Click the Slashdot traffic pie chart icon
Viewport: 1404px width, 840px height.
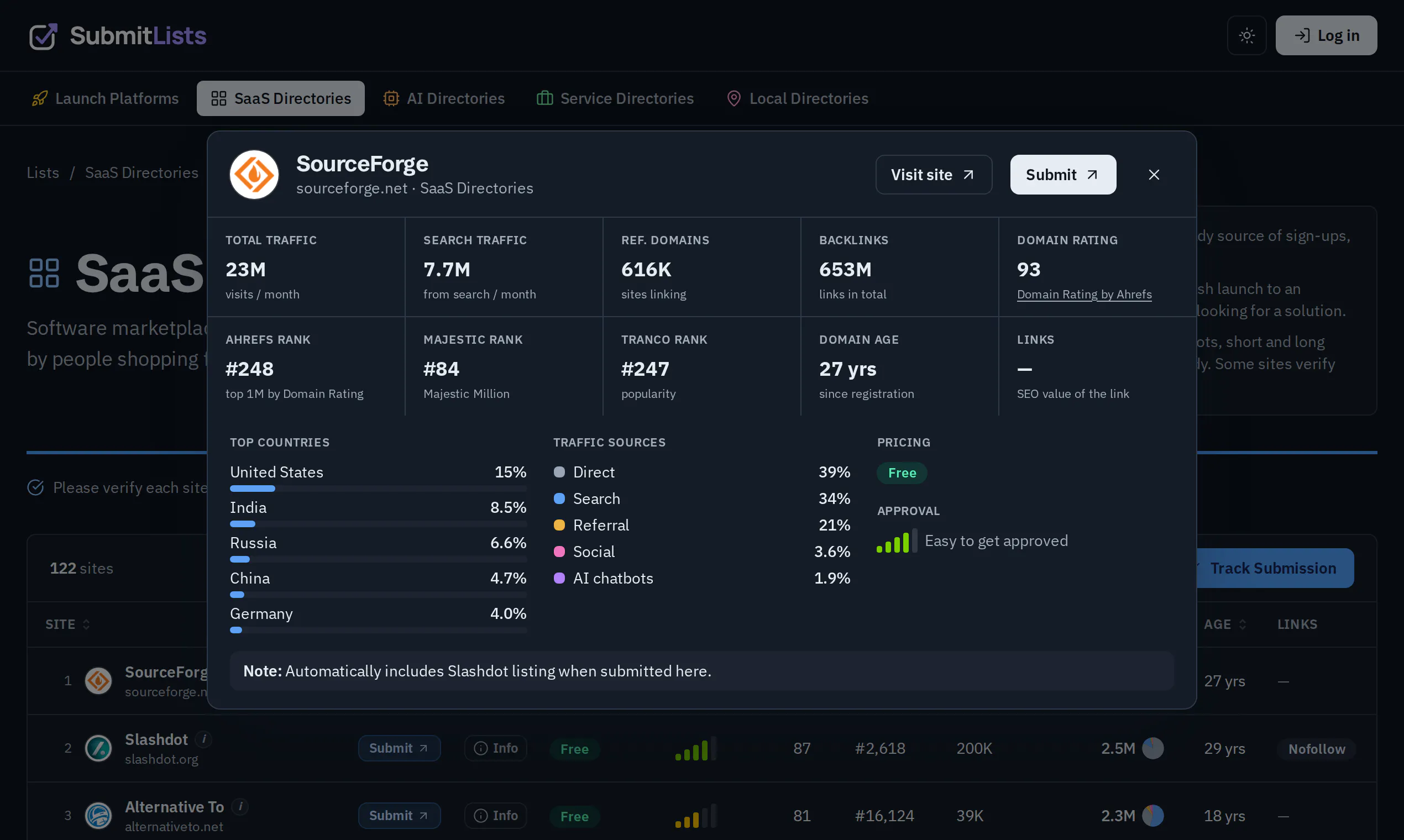(1152, 748)
